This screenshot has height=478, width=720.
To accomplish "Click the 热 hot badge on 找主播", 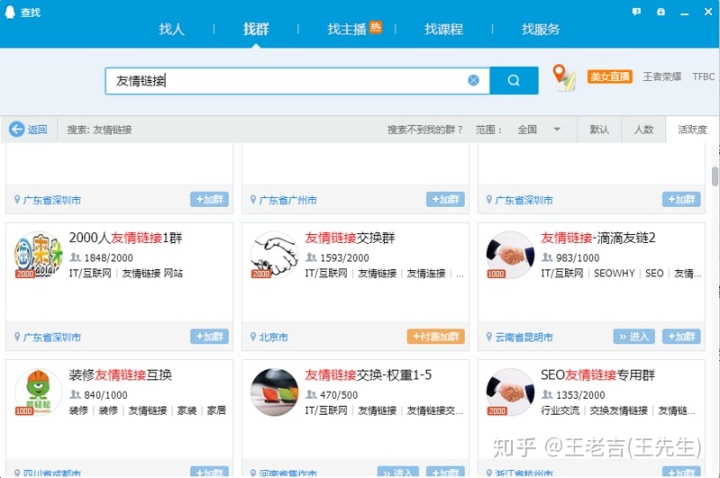I will coord(376,26).
